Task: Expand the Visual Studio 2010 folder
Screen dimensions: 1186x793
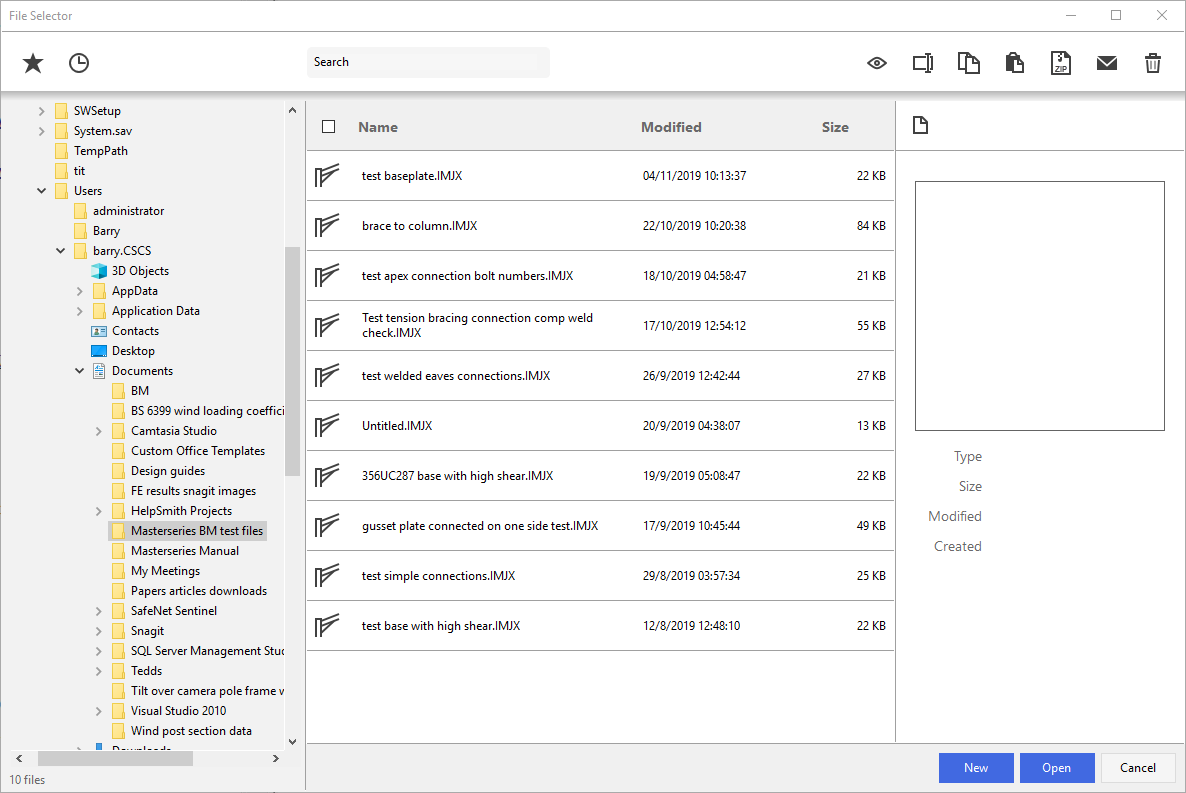Action: [x=98, y=710]
